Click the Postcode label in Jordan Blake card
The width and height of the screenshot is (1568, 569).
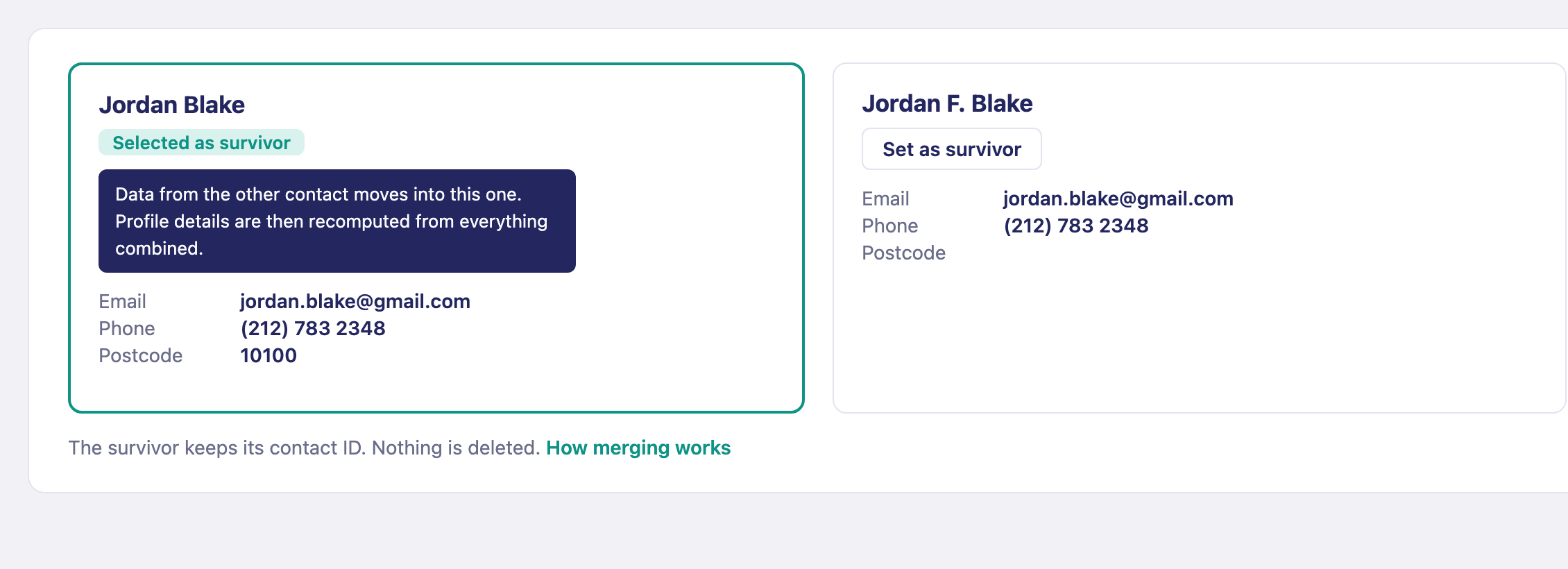141,355
